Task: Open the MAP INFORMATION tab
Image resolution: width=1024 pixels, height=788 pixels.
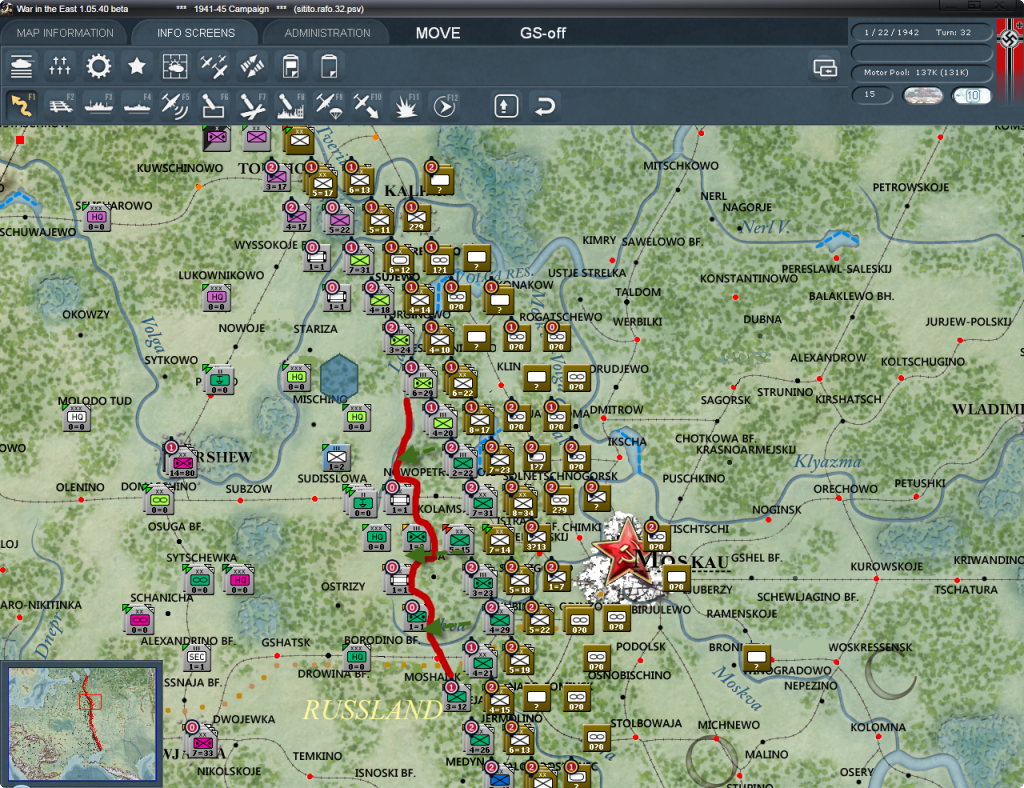Action: [x=65, y=33]
